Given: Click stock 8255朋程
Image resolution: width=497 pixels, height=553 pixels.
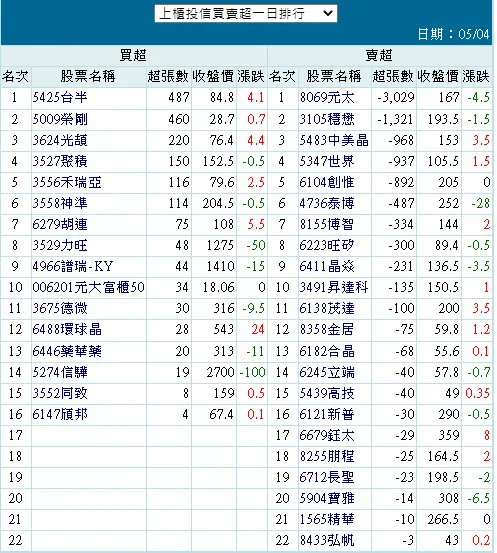Looking at the screenshot, I should pyautogui.click(x=327, y=456).
